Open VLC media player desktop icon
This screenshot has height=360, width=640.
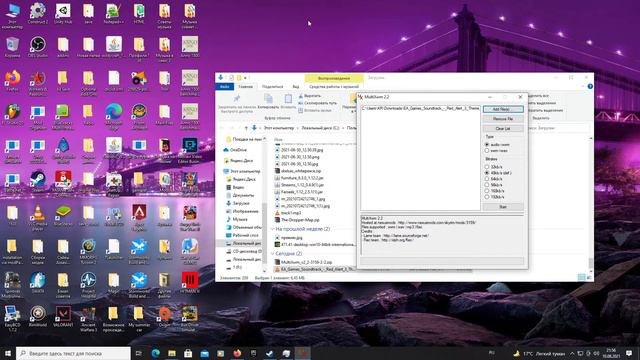tap(38, 217)
